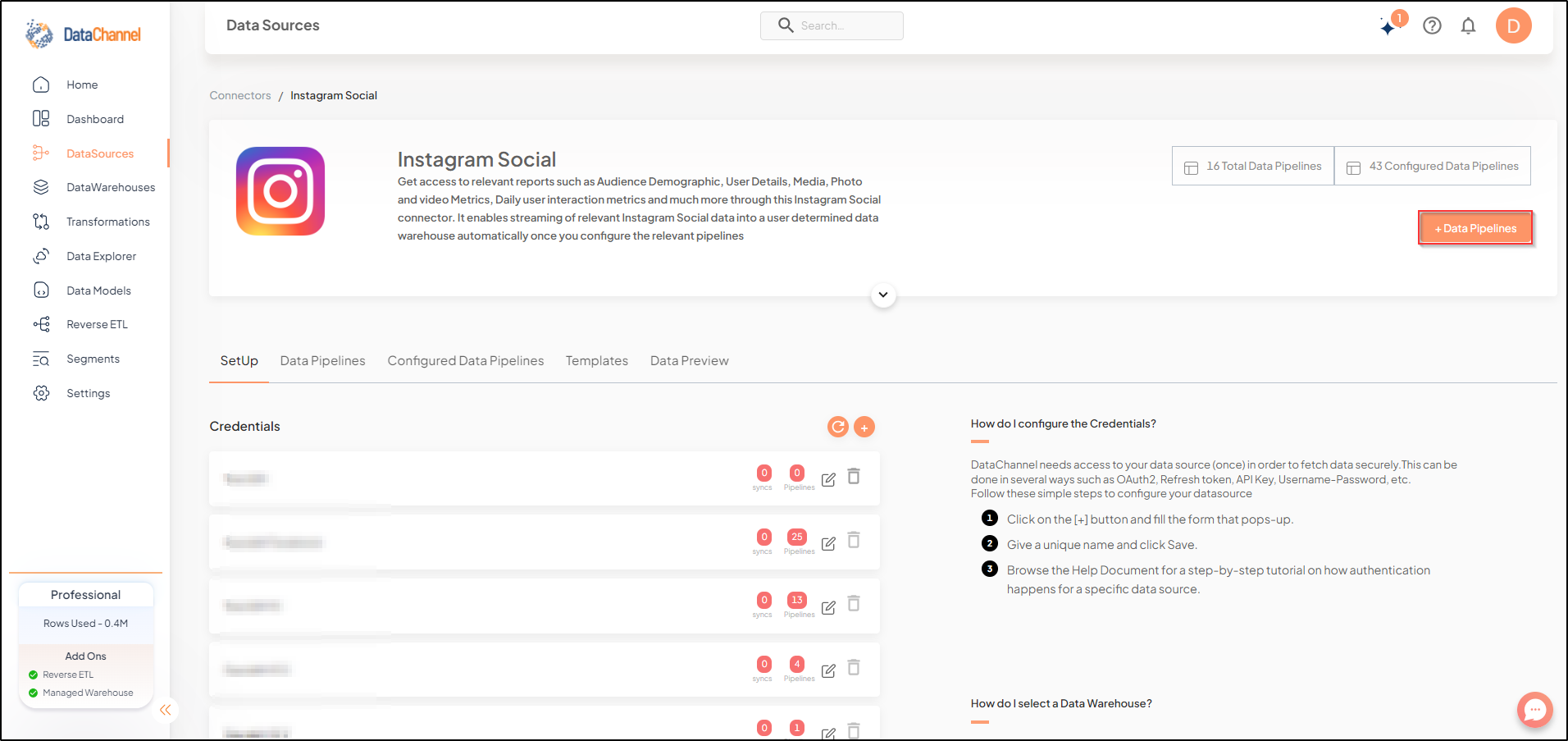1568x741 pixels.
Task: Switch to the Data Pipelines tab
Action: pos(322,361)
